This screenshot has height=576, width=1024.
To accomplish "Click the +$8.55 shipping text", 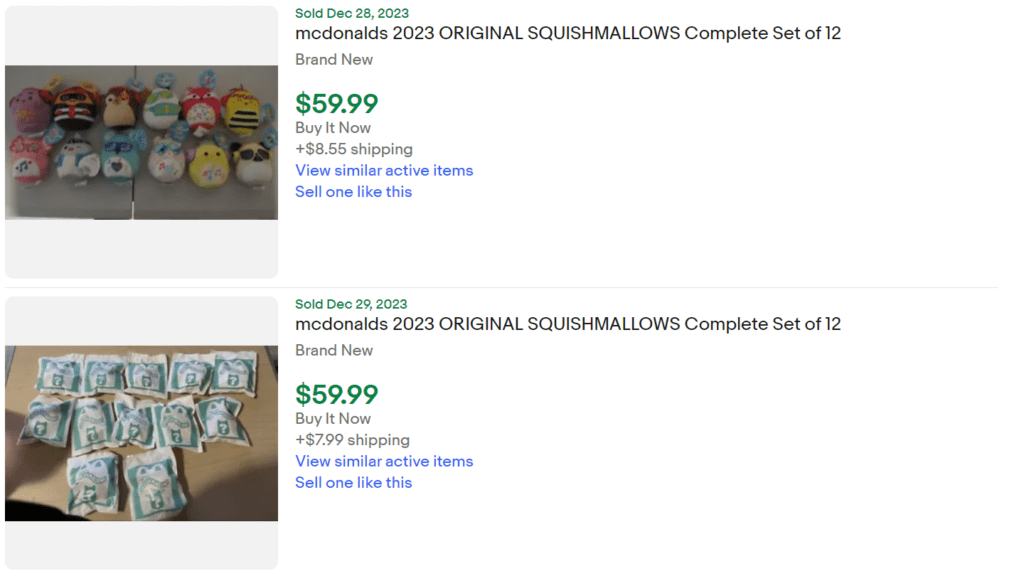I will [353, 149].
